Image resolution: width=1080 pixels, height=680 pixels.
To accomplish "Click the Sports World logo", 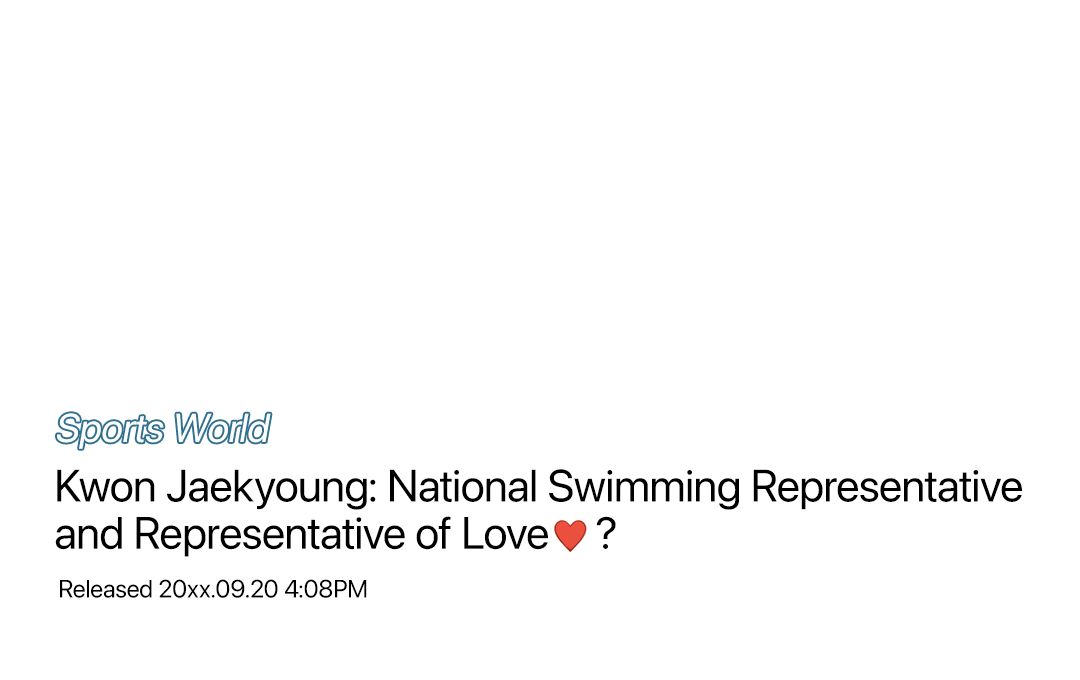I will click(x=163, y=429).
